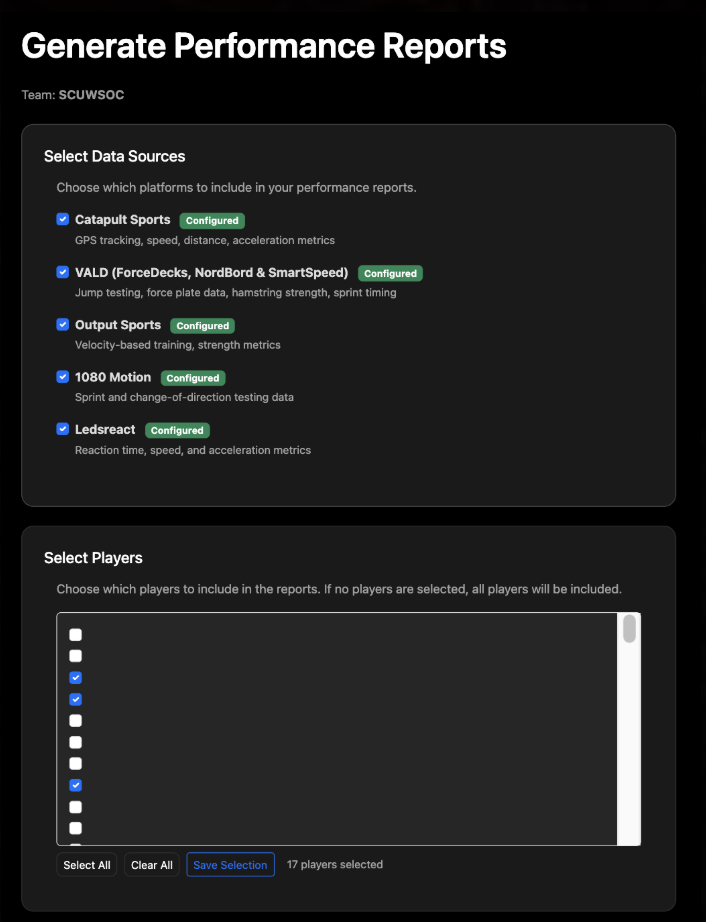Toggle the VALD ForceDecks data source checkbox
This screenshot has height=922, width=706.
(x=63, y=272)
